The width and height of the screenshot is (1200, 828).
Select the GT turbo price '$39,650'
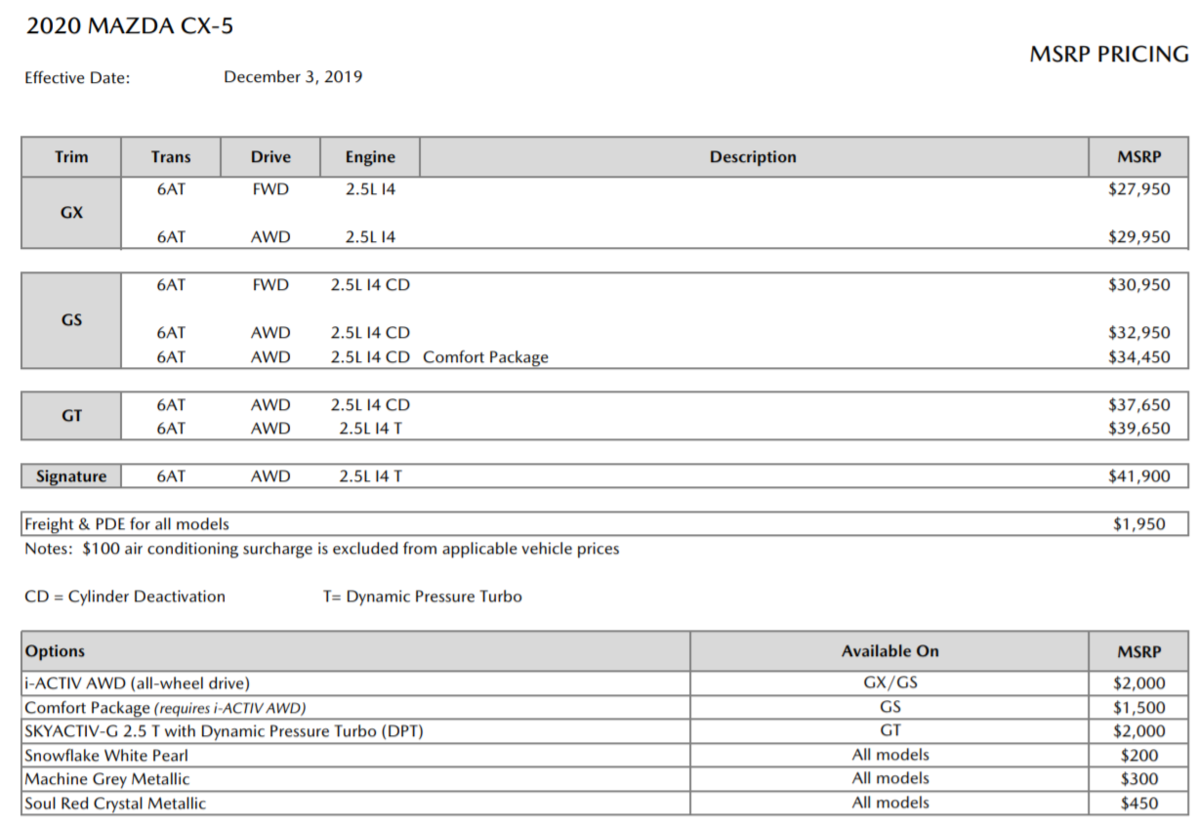pyautogui.click(x=1139, y=428)
